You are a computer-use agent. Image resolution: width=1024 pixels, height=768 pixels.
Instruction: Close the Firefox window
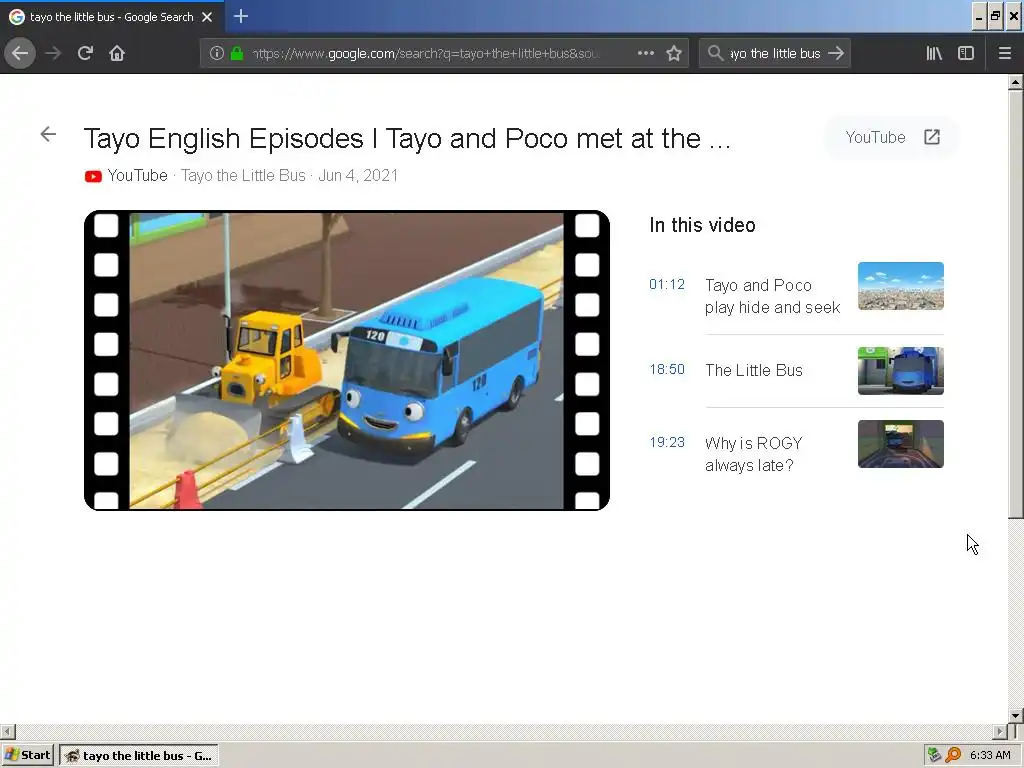click(x=1014, y=17)
